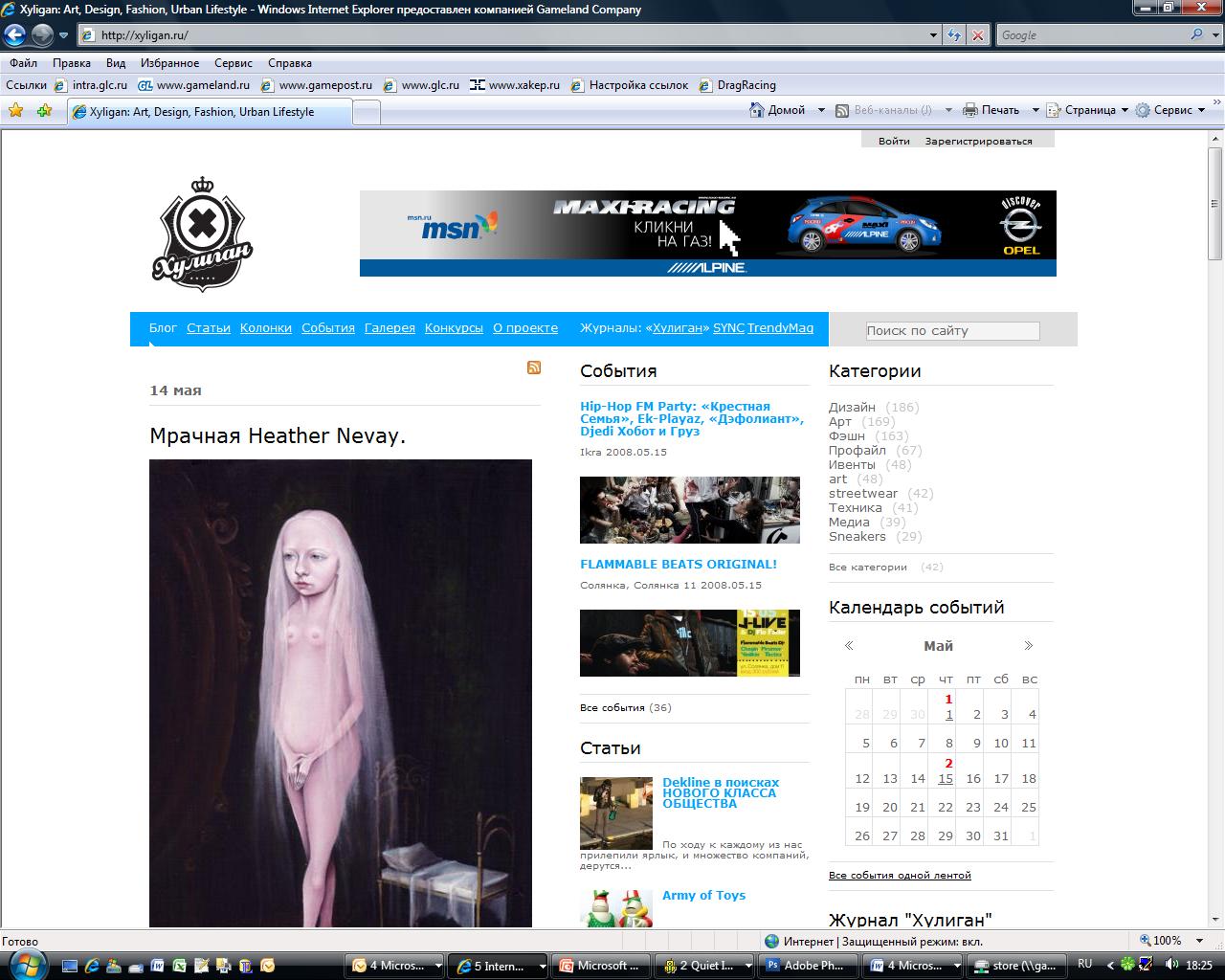Open the intra.glc.ru favorites link

point(91,85)
